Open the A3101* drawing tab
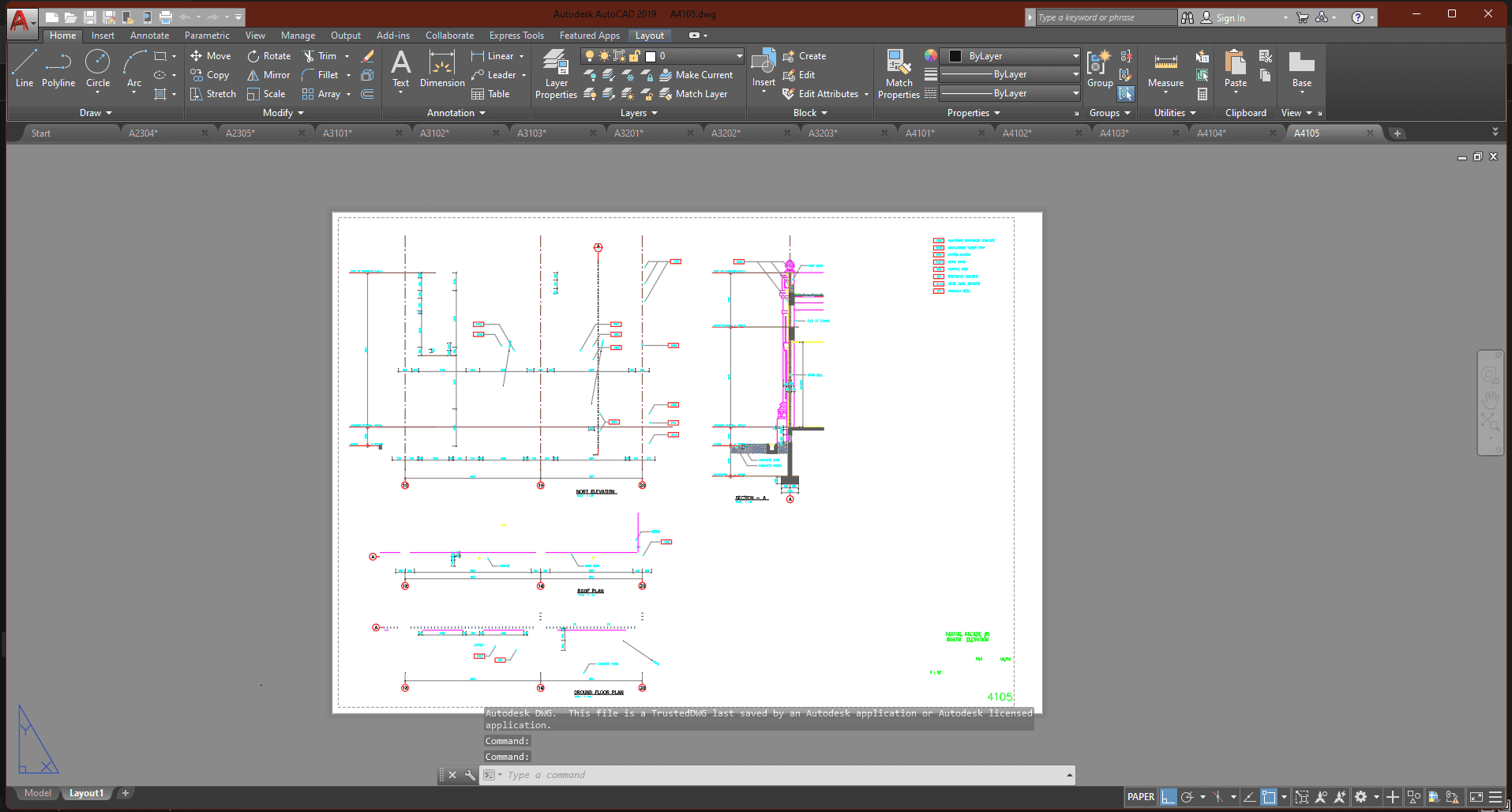The width and height of the screenshot is (1512, 812). (338, 133)
